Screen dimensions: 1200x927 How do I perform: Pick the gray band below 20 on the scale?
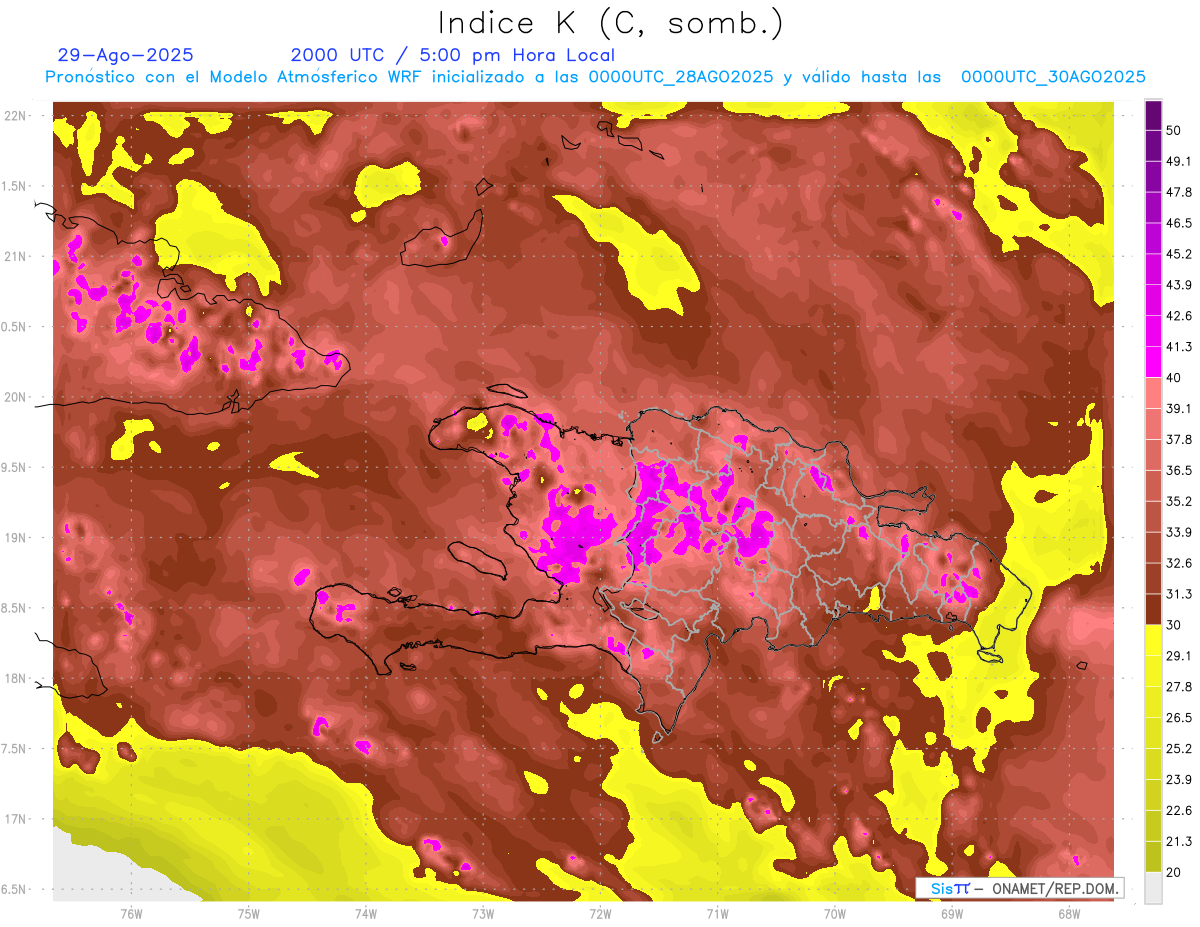pyautogui.click(x=1153, y=889)
